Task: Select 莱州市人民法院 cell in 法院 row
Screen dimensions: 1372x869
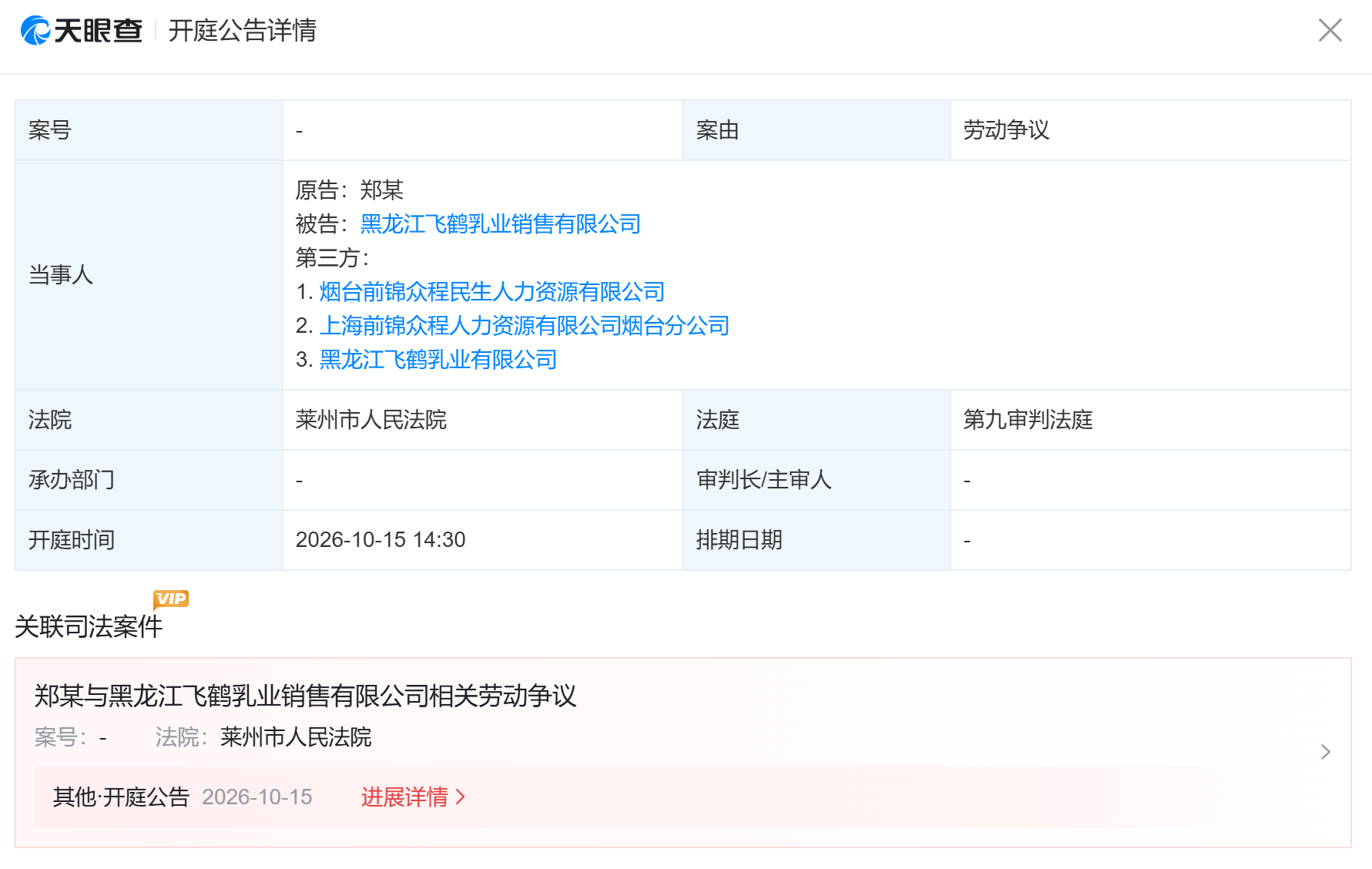Action: point(482,420)
